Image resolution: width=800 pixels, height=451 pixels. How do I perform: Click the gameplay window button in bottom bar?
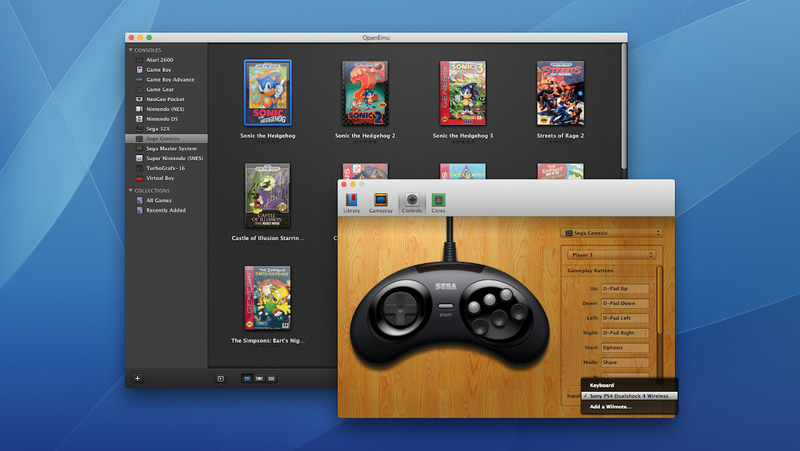click(x=220, y=379)
